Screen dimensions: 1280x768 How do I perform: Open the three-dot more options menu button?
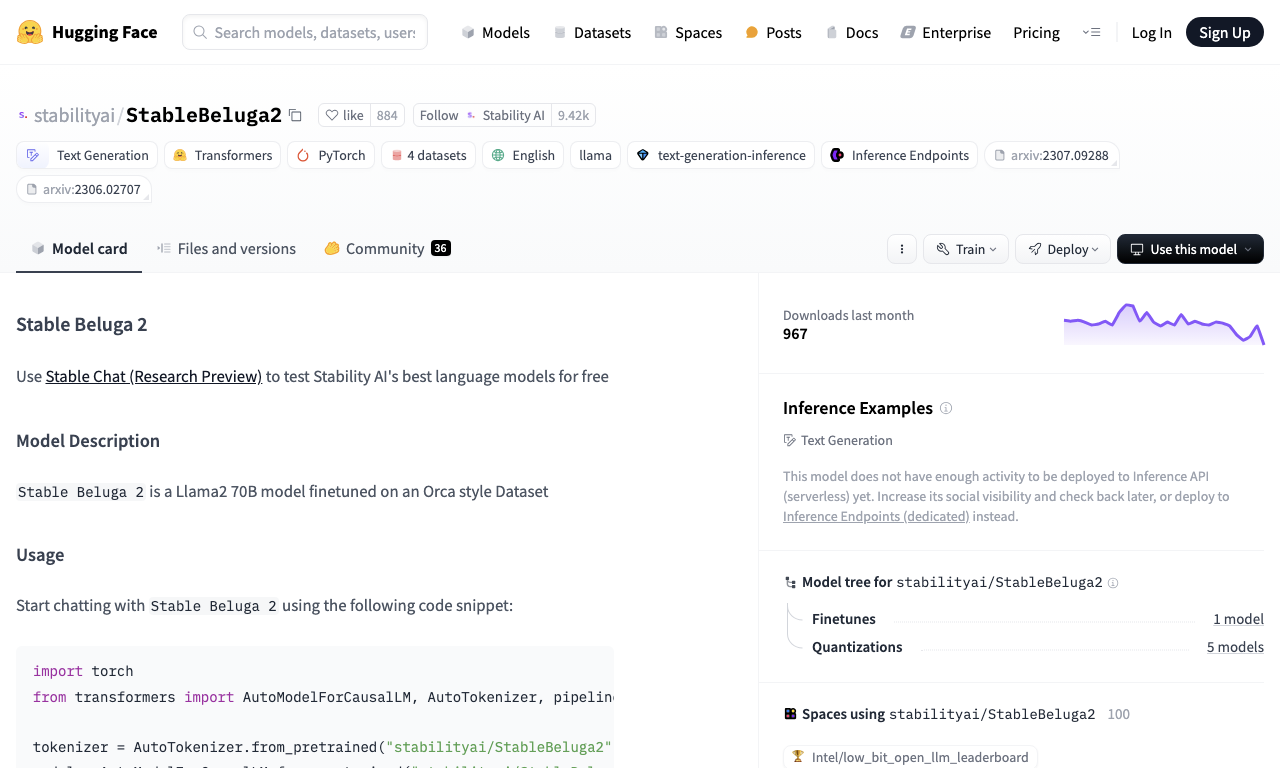(902, 249)
